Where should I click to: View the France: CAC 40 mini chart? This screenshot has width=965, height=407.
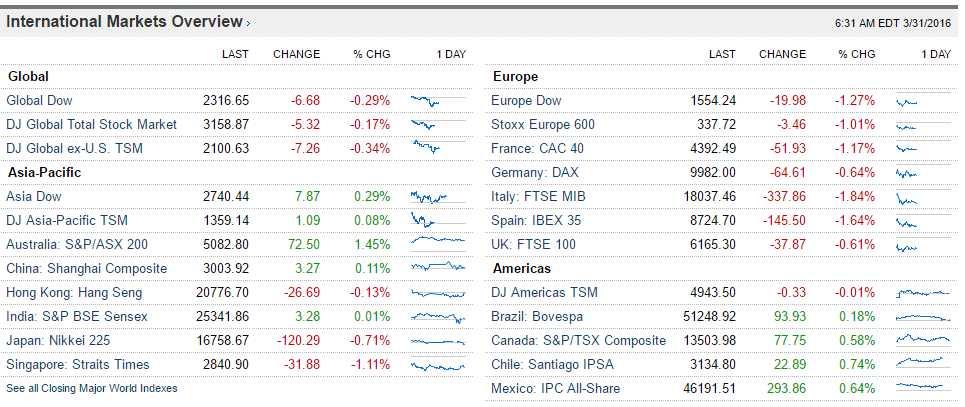click(921, 149)
